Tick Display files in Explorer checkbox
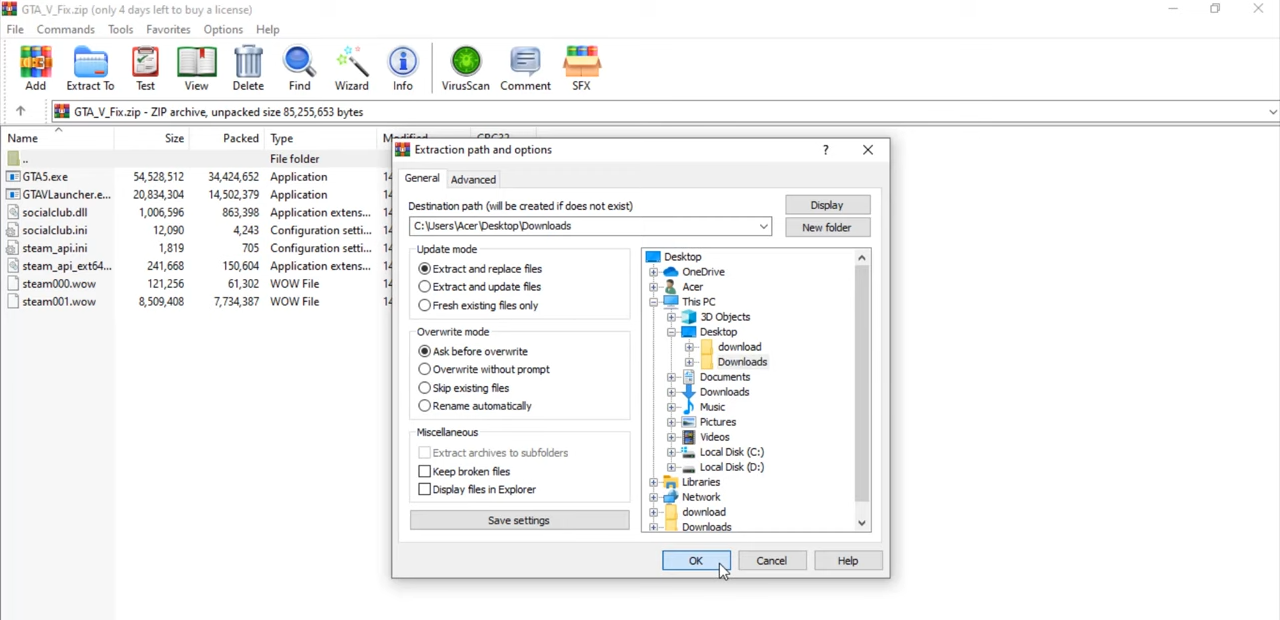This screenshot has width=1280, height=620. [x=425, y=490]
